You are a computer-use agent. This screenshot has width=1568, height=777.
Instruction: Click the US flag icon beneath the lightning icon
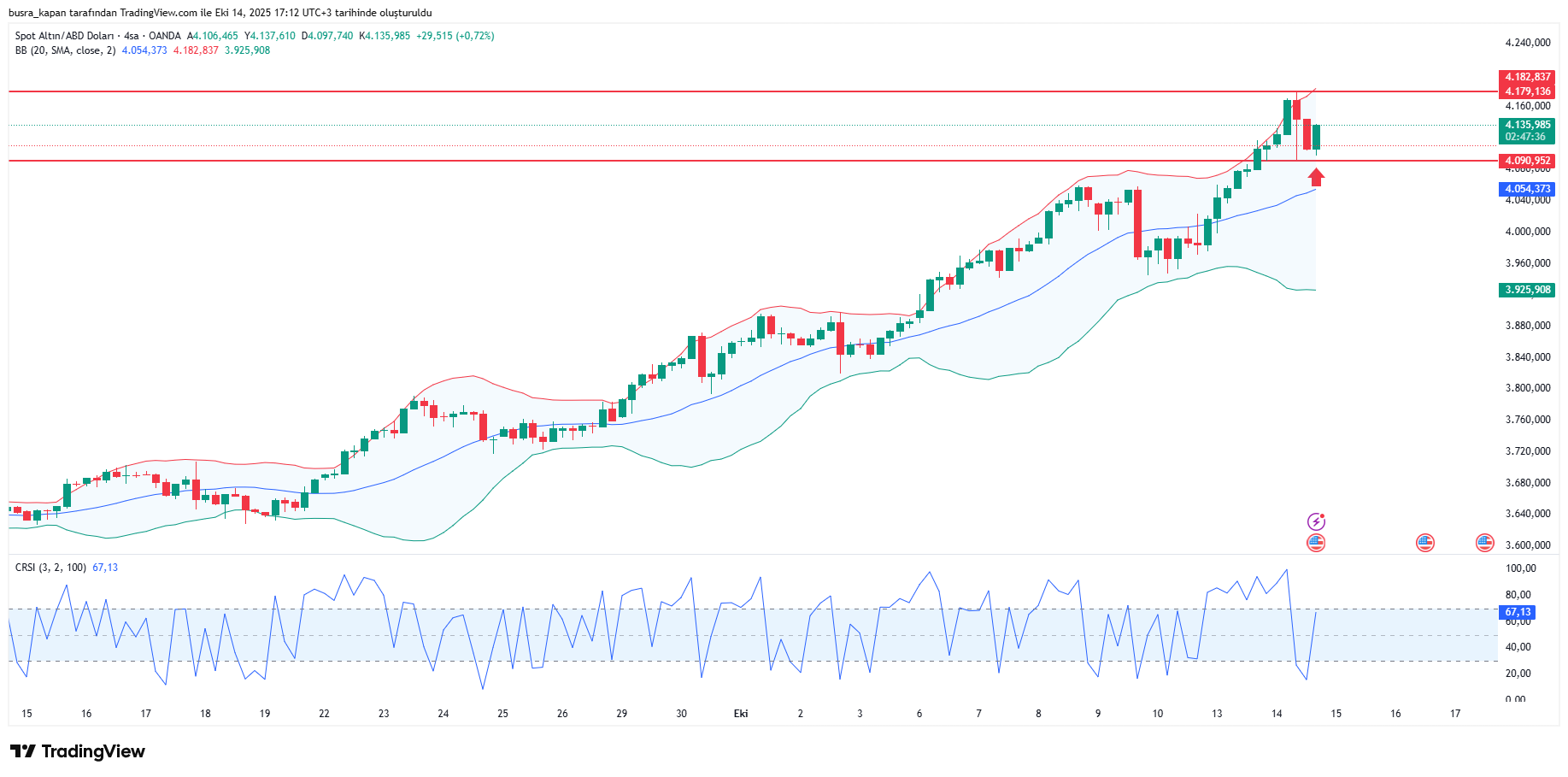(x=1316, y=543)
